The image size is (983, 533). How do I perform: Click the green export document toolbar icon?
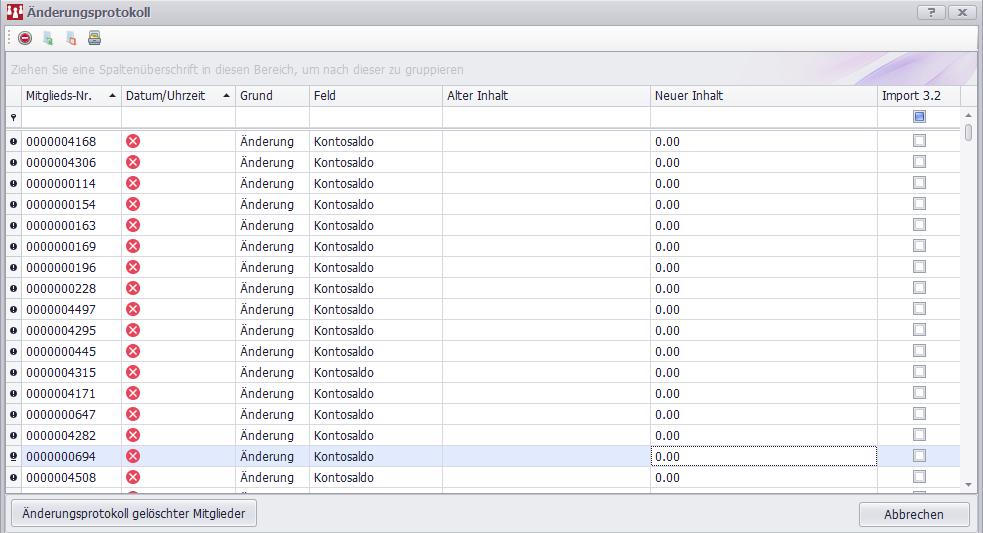(x=48, y=38)
